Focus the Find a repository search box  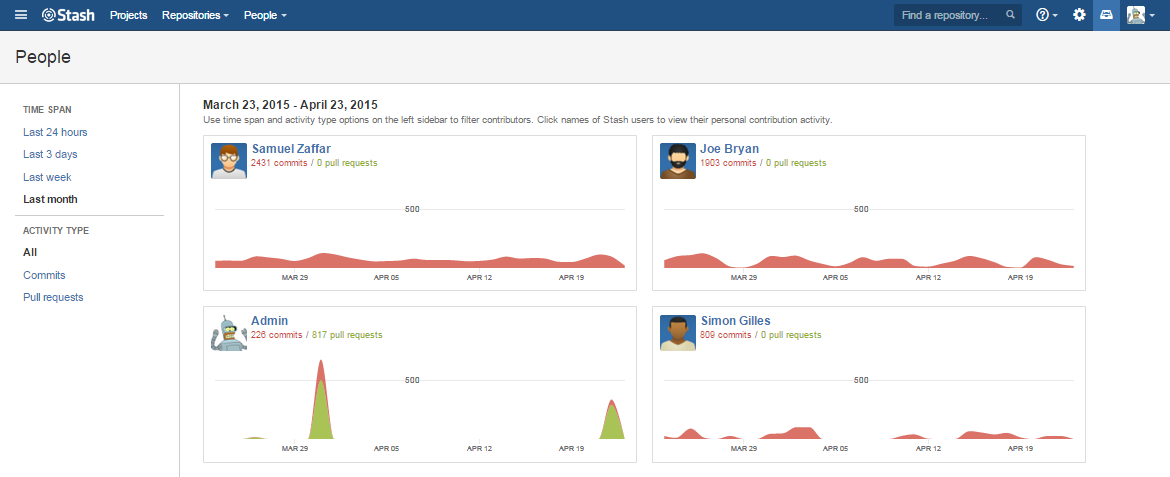(950, 15)
